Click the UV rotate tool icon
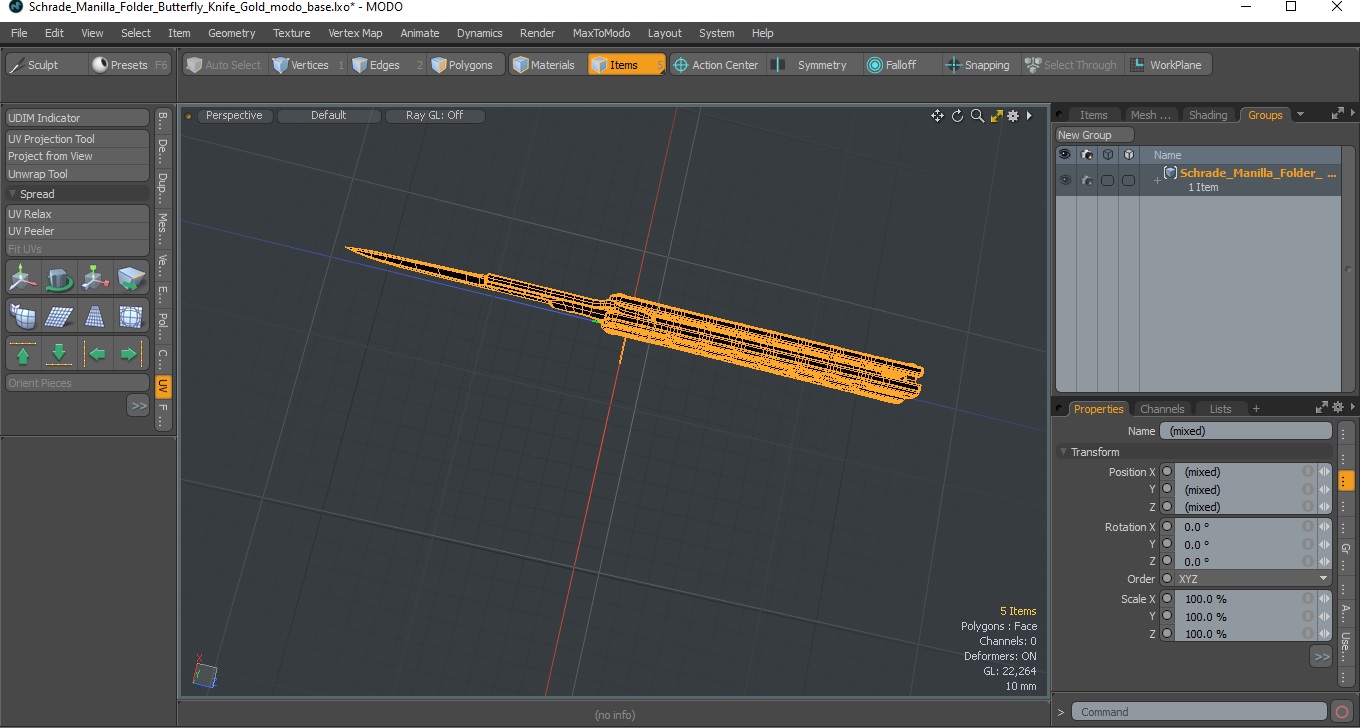 coord(59,278)
